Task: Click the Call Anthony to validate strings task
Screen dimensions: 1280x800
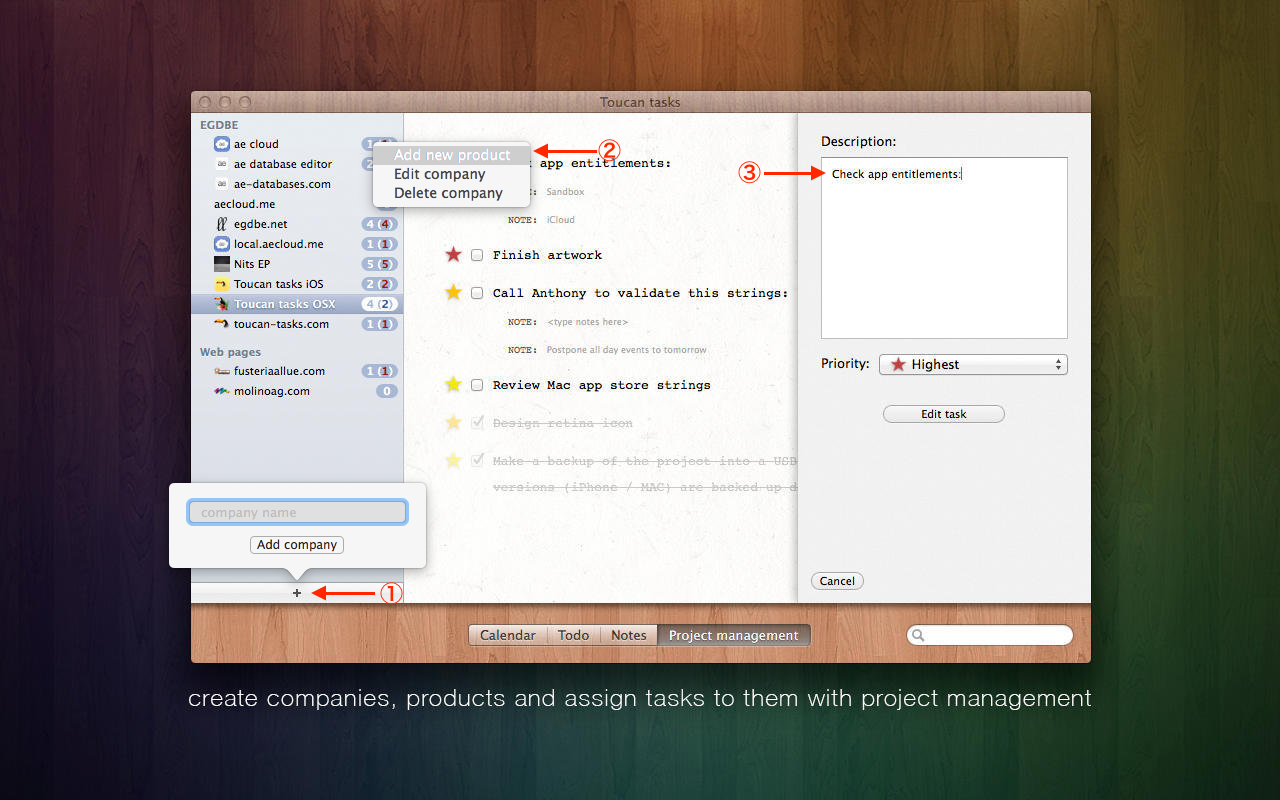Action: pos(640,293)
